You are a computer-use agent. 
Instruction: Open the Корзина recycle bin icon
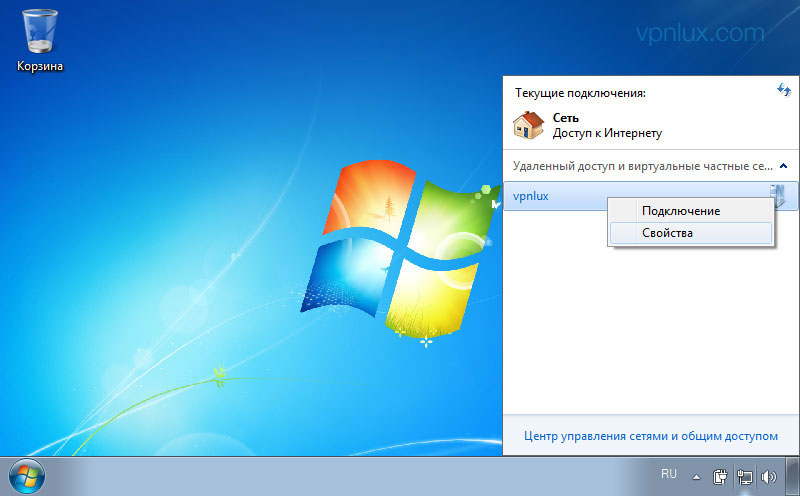40,41
